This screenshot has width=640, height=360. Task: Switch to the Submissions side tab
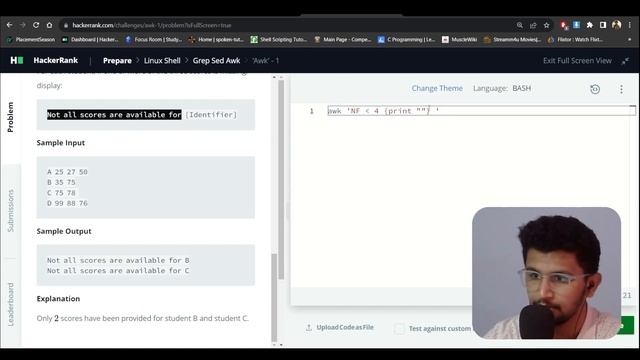(11, 211)
